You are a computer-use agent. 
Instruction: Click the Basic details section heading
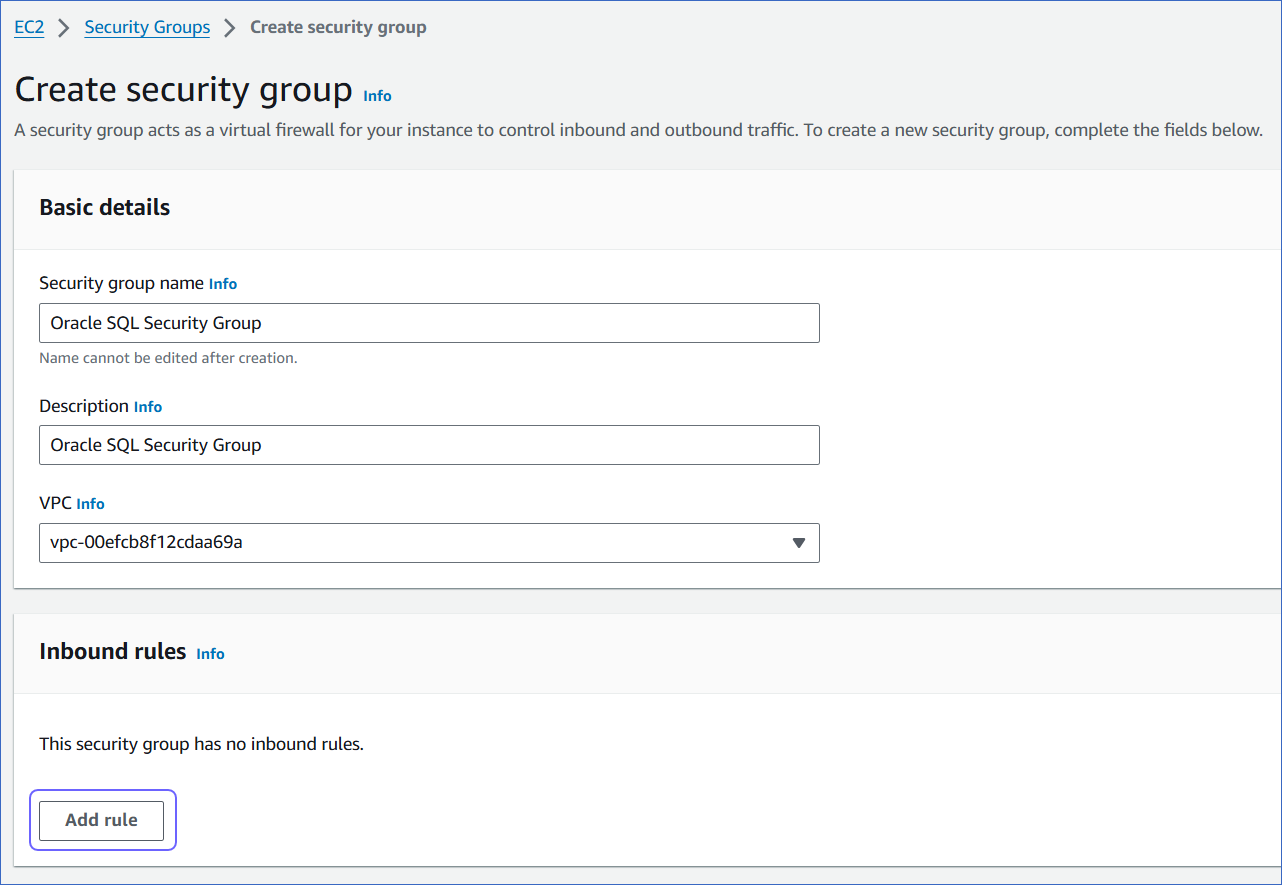point(105,207)
